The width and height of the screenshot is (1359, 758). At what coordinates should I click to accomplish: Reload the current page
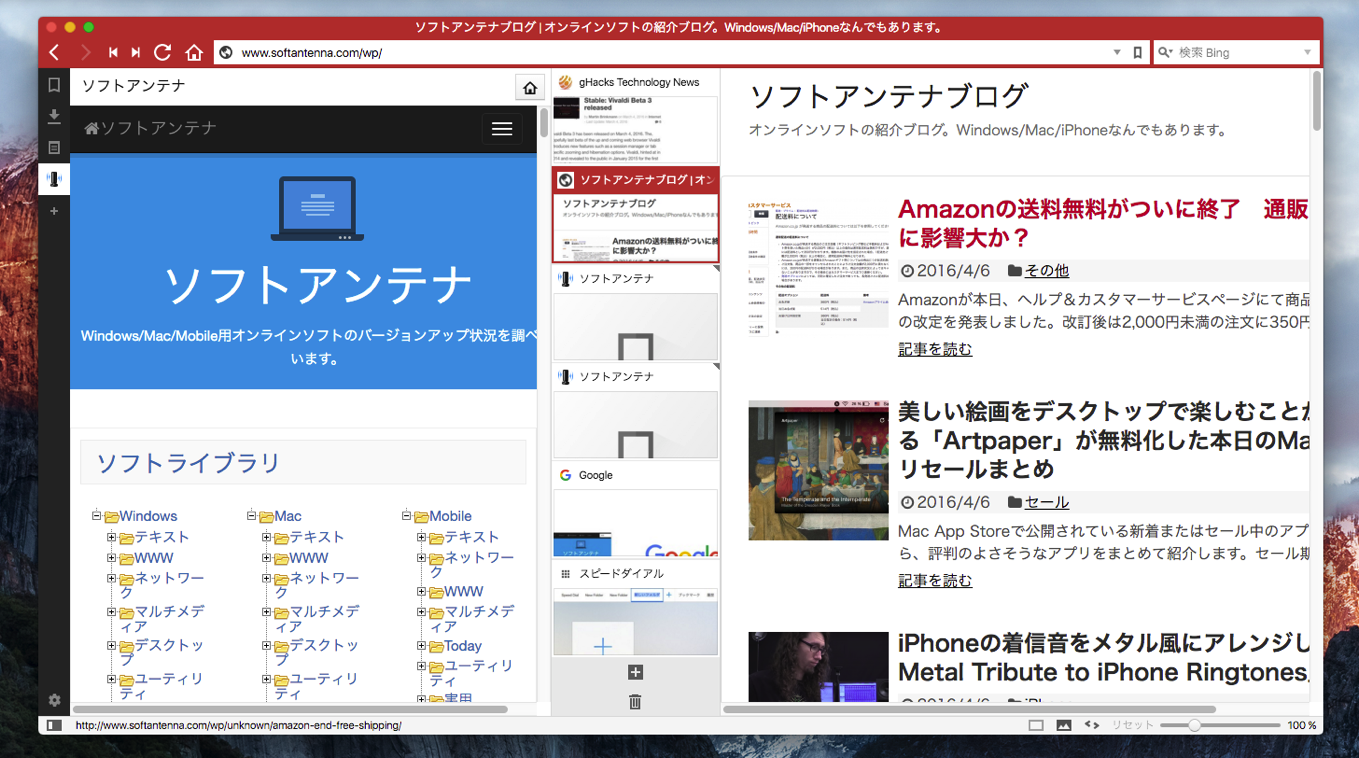pyautogui.click(x=162, y=52)
